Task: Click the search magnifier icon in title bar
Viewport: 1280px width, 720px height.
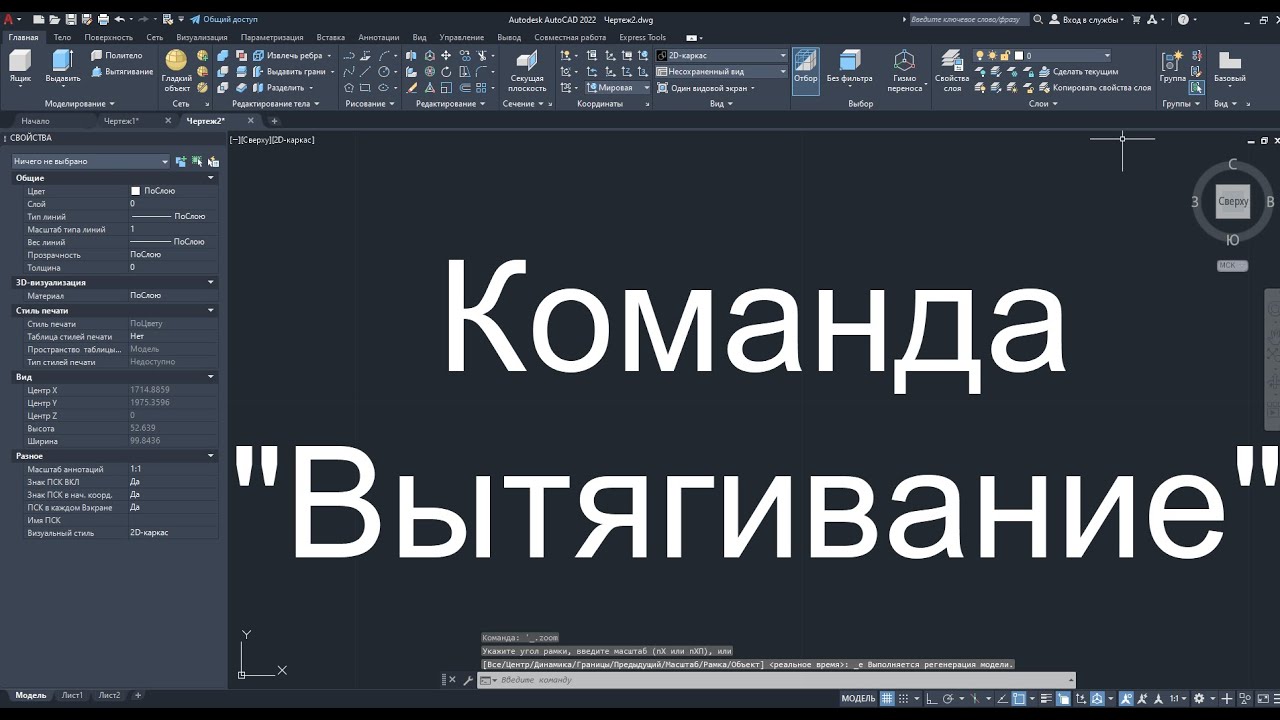Action: tap(1038, 19)
